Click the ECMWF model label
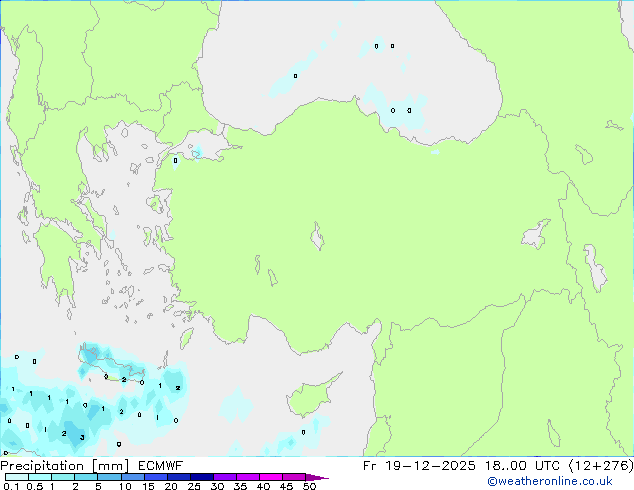 tap(161, 466)
